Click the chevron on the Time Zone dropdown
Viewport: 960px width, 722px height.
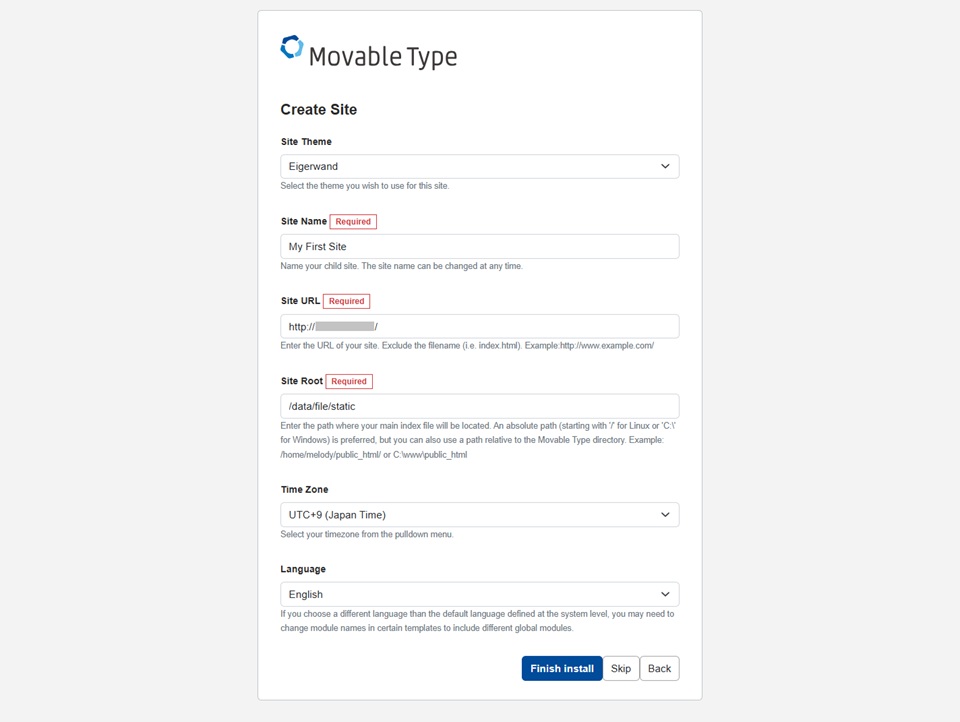(665, 514)
